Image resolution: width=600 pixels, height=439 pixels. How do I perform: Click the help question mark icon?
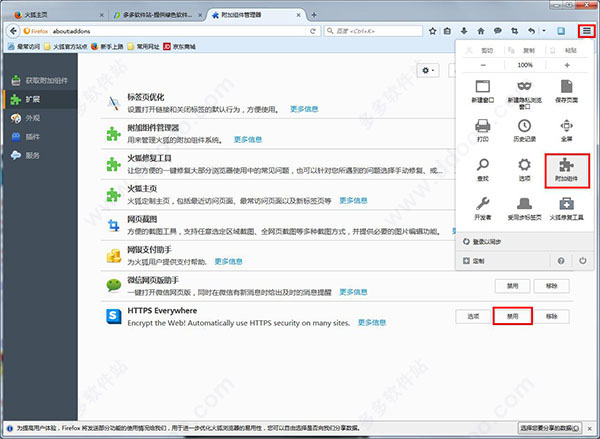(x=561, y=261)
